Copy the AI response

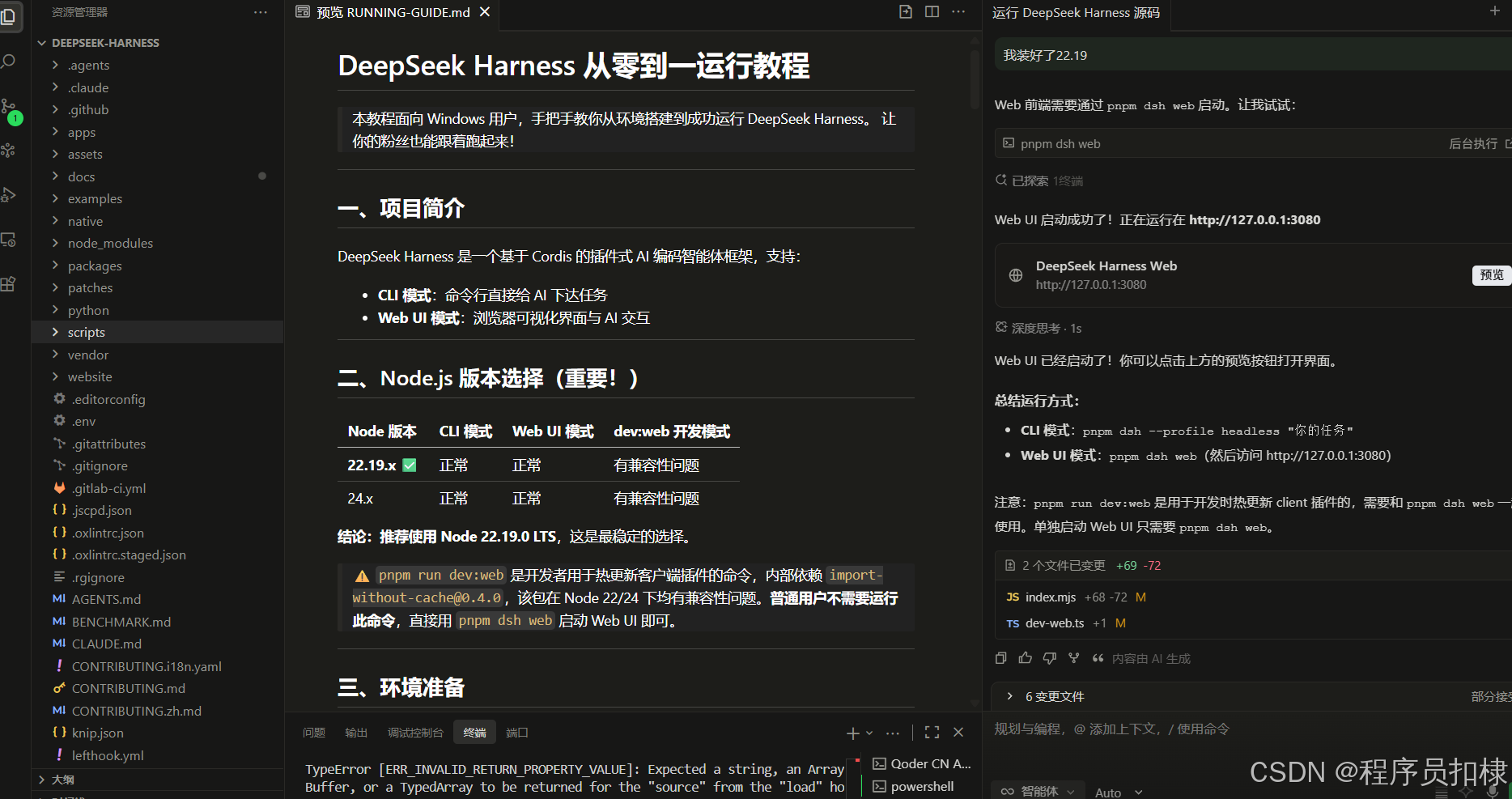(x=1001, y=658)
